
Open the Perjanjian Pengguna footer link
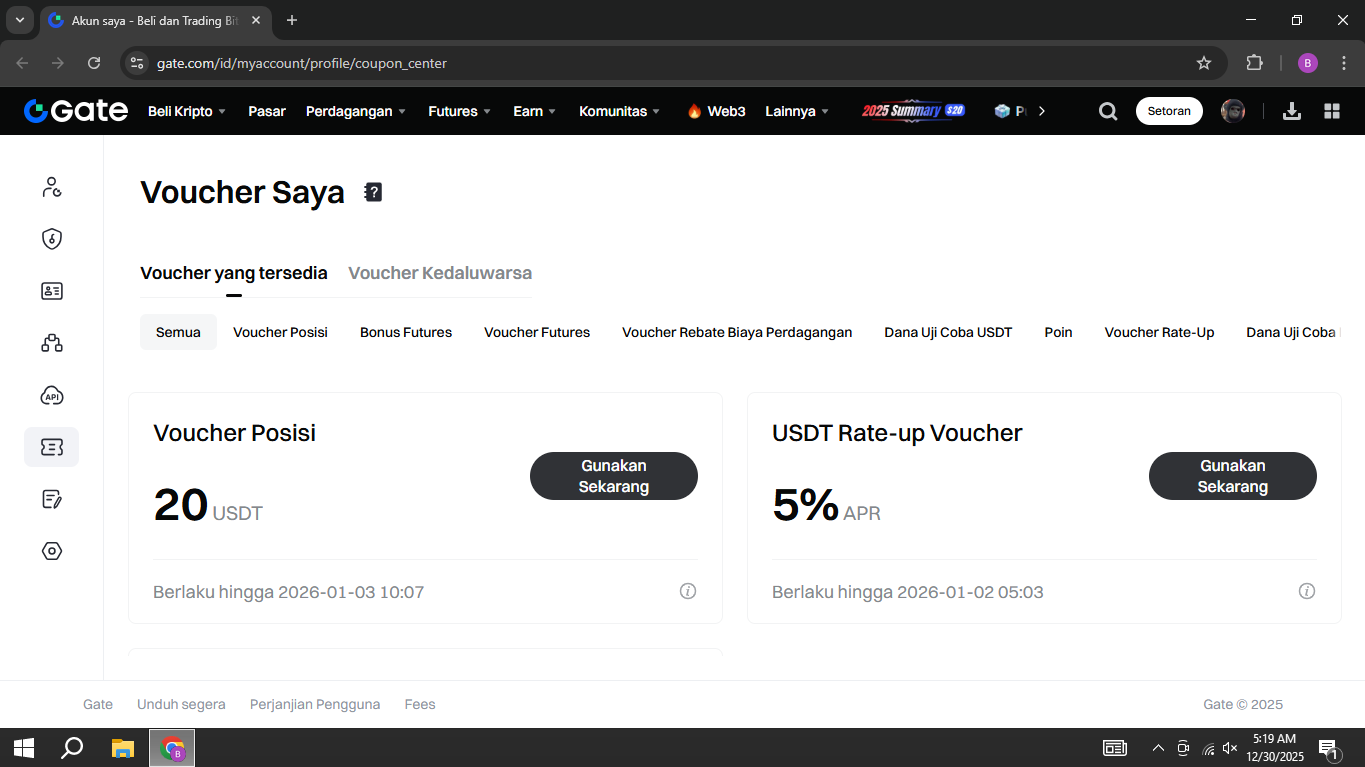315,704
